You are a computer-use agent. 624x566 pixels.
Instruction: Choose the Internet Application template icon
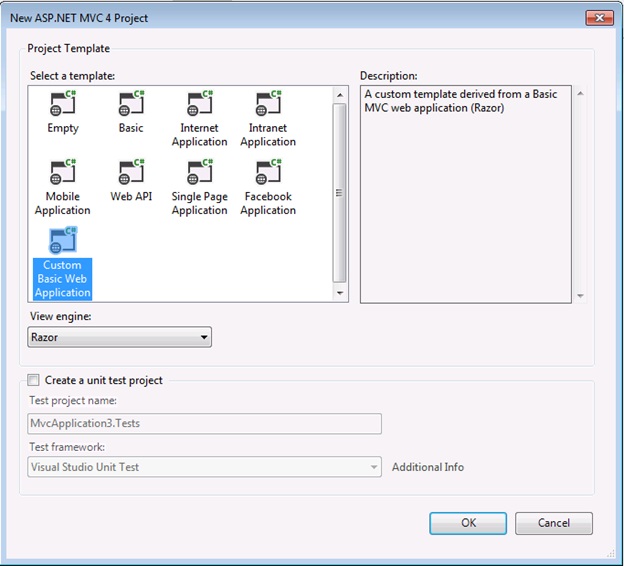200,103
